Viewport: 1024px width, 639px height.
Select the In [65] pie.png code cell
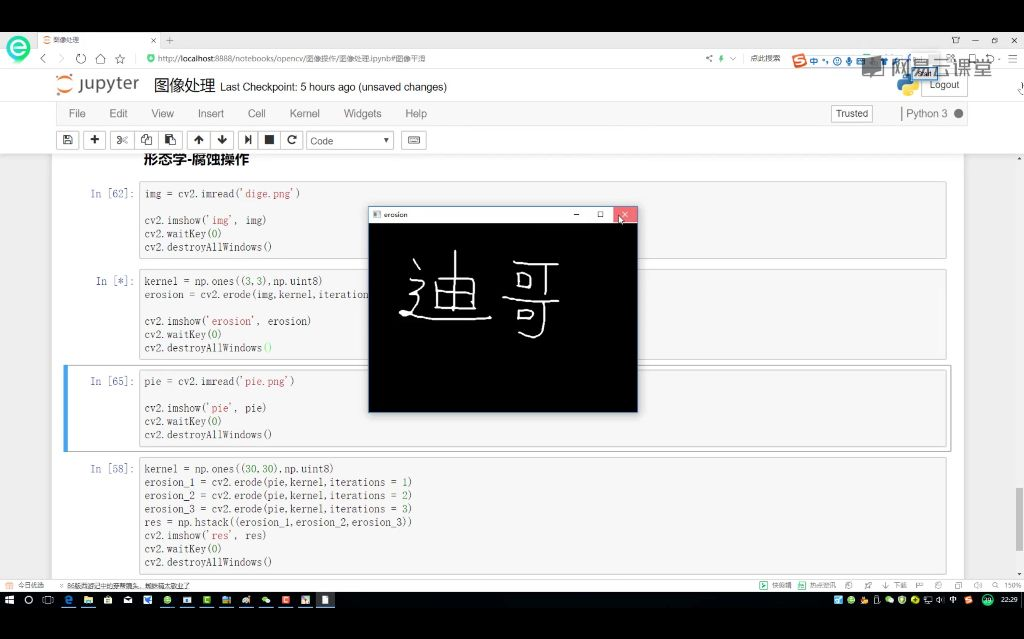point(542,408)
